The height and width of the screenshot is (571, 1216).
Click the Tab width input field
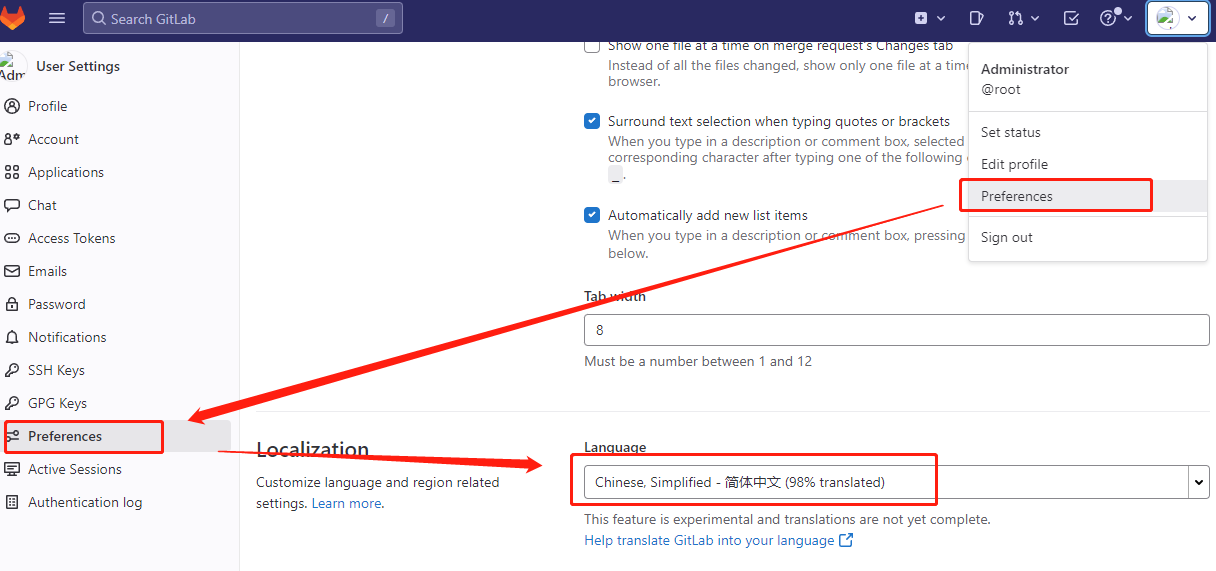coord(897,330)
